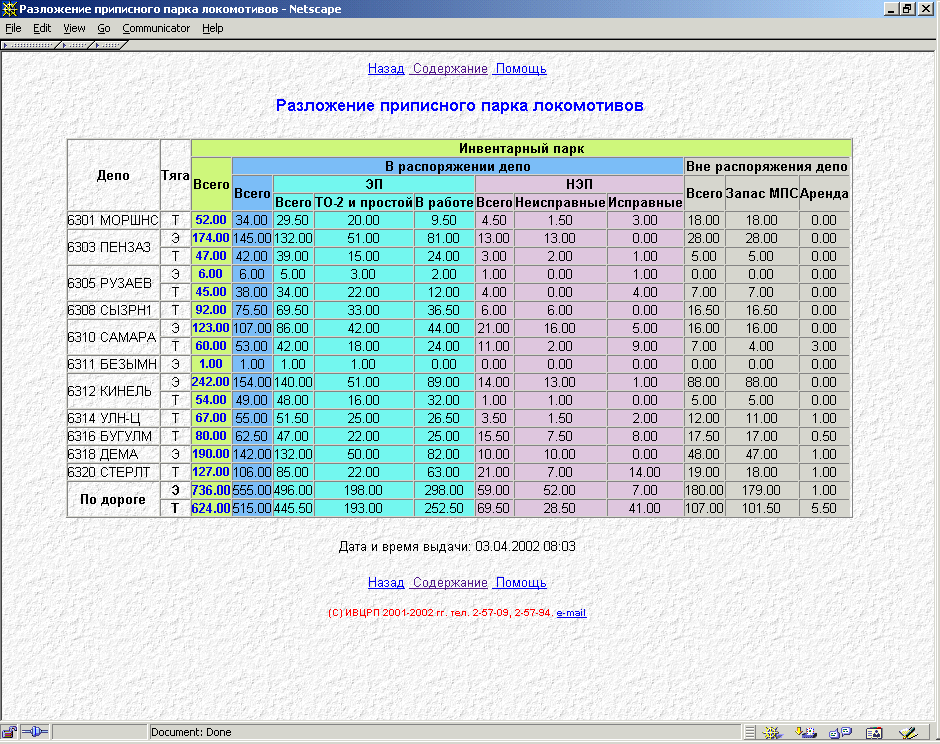Open Navigator from the component bar
This screenshot has height=744, width=940.
click(x=770, y=732)
